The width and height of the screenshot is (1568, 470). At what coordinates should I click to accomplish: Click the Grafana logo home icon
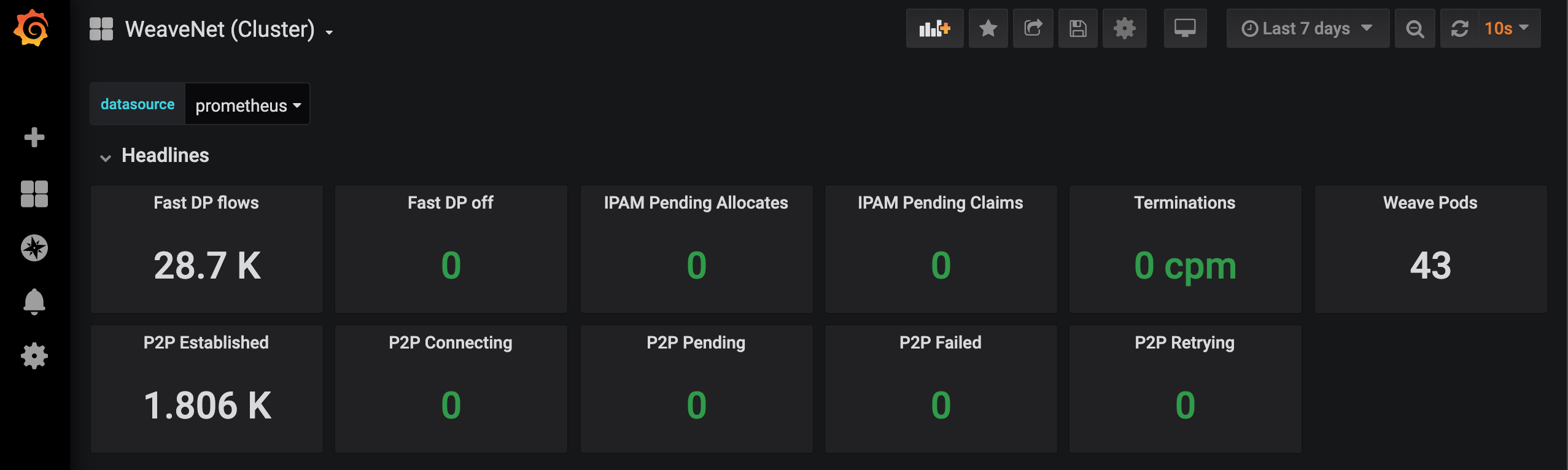pos(31,28)
